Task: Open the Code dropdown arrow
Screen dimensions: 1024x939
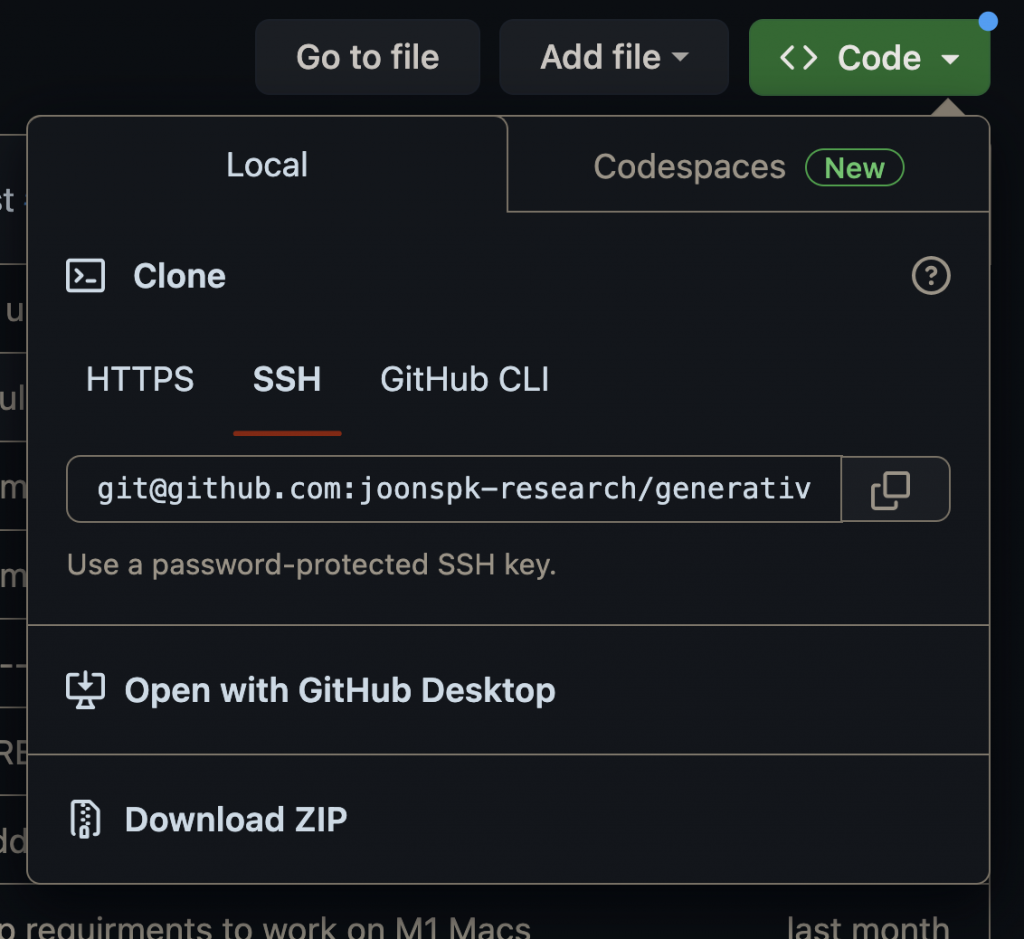Action: 950,59
